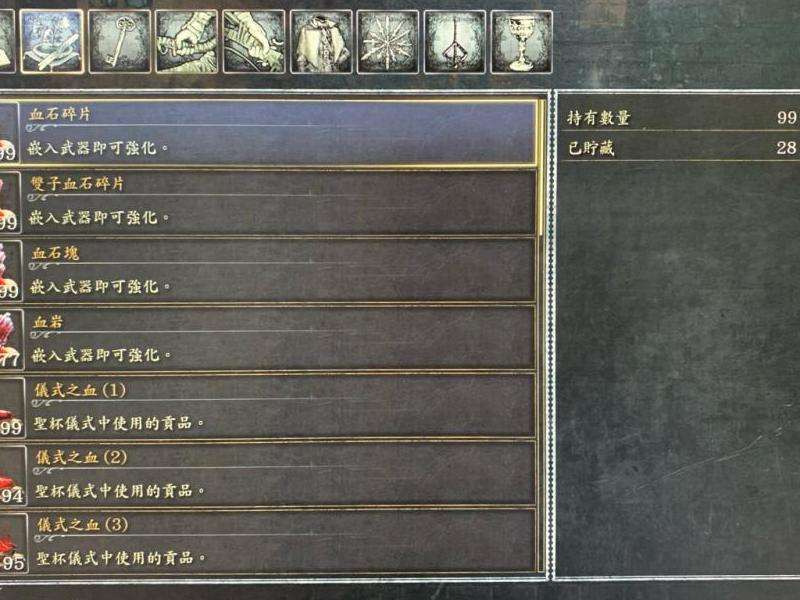Select the 血石塊 item entry
Image resolution: width=800 pixels, height=600 pixels.
point(268,270)
